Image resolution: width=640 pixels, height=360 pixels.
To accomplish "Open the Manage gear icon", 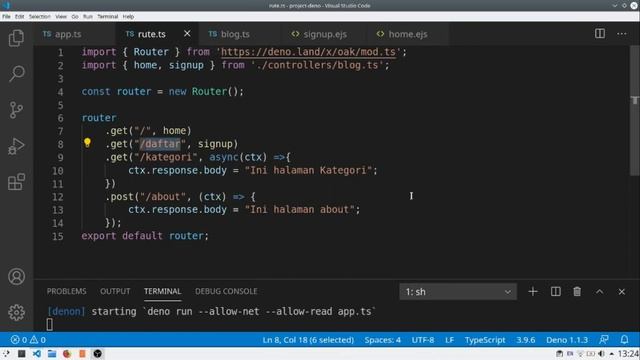I will click(x=16, y=312).
